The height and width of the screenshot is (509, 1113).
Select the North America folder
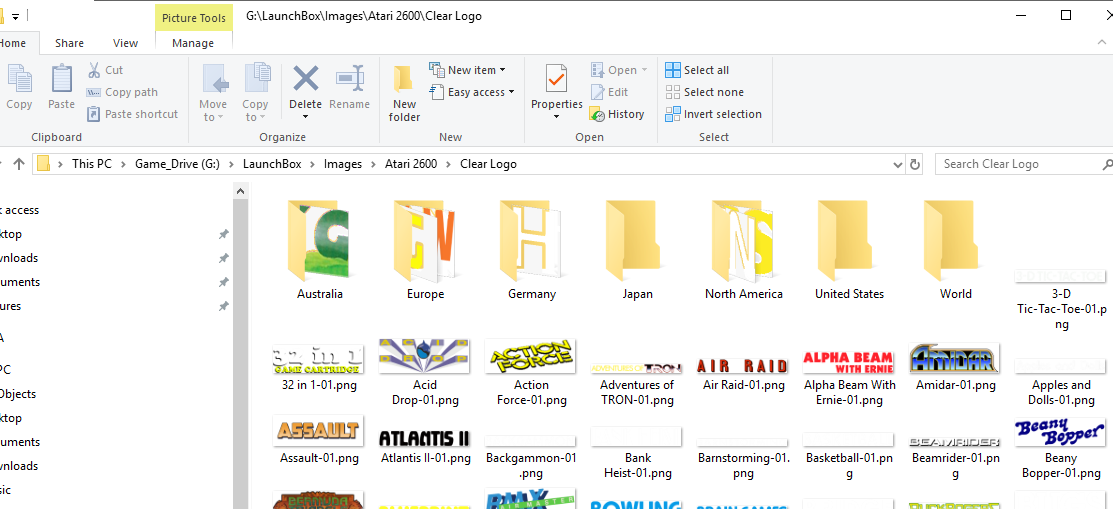tap(743, 251)
